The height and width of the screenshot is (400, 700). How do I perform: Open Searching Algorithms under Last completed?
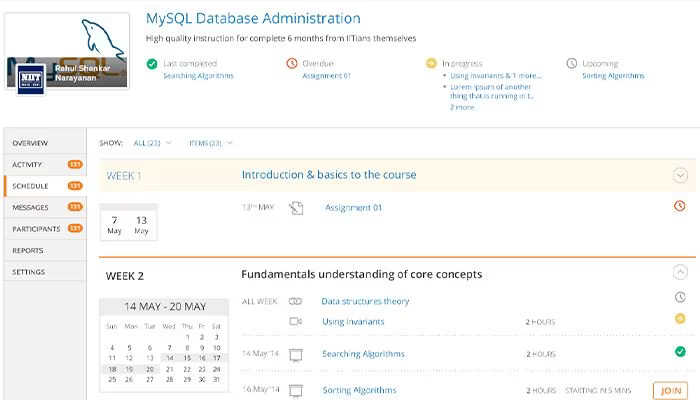(x=198, y=75)
